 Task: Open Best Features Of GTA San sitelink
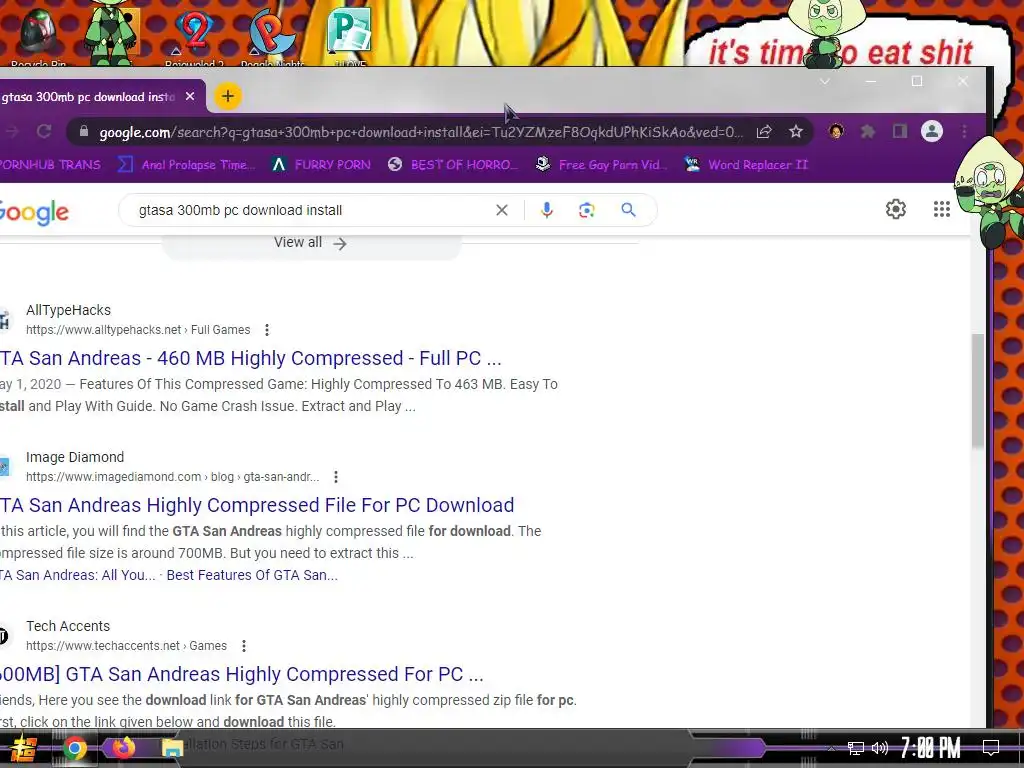(x=252, y=575)
